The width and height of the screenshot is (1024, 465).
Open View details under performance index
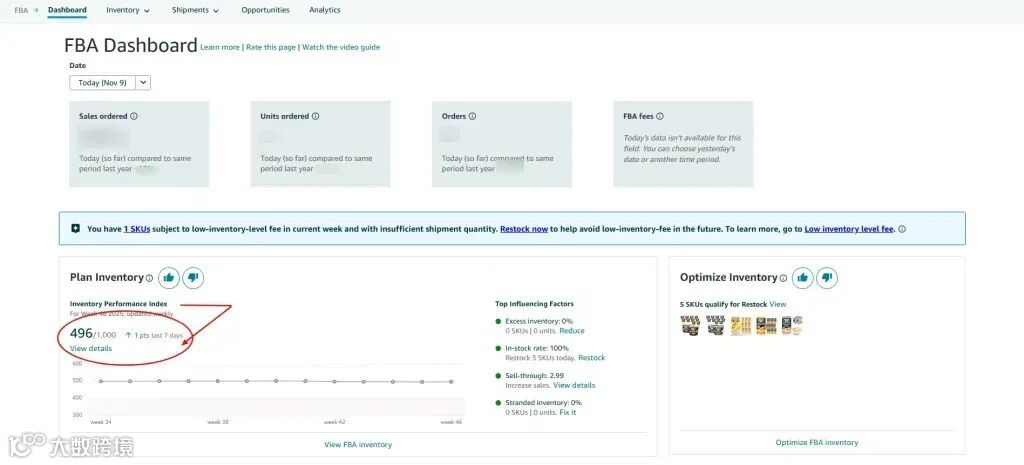(x=91, y=348)
